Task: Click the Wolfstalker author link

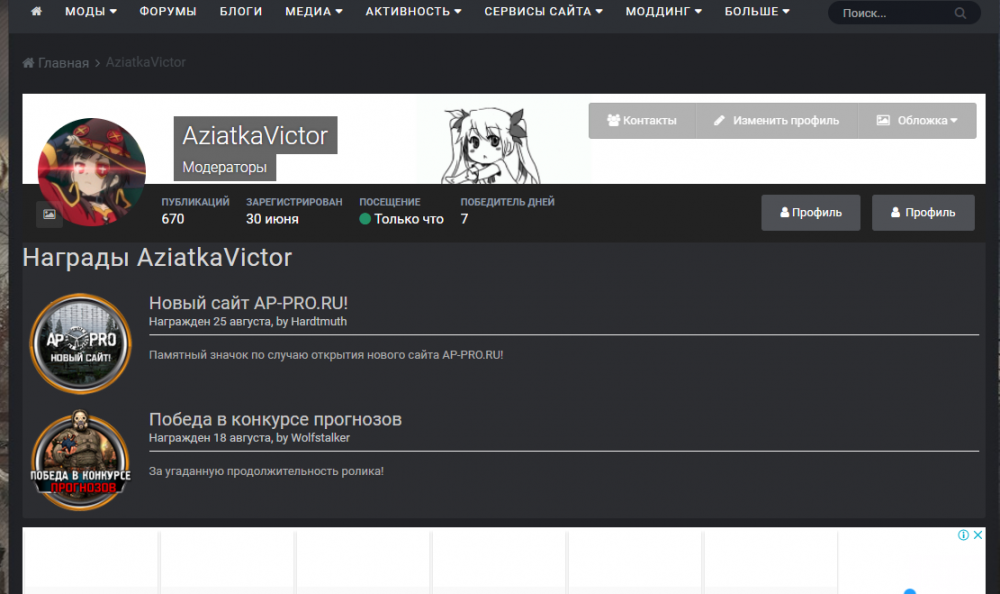Action: click(x=324, y=437)
